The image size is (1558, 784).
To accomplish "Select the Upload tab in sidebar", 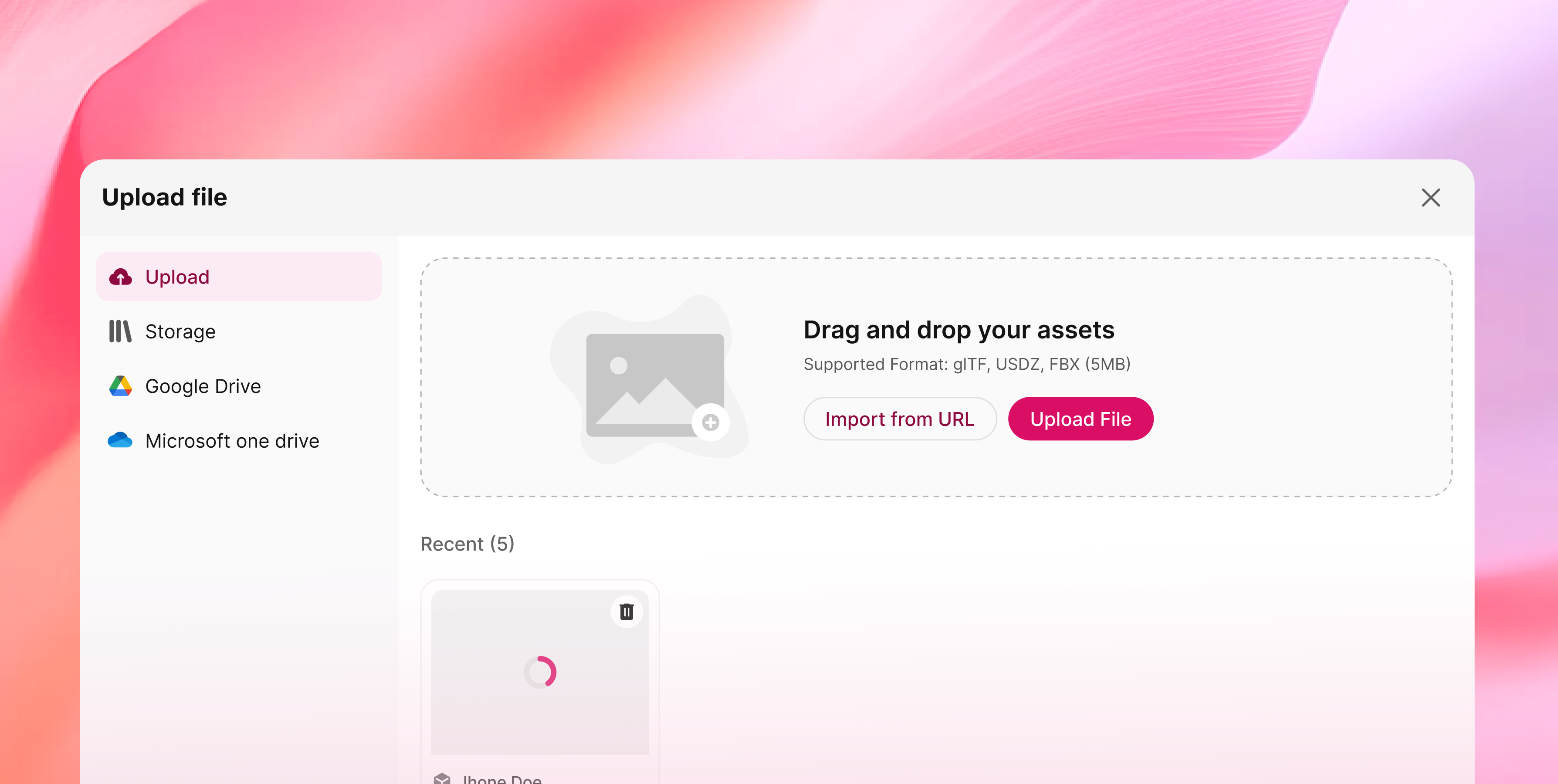I will [x=239, y=277].
